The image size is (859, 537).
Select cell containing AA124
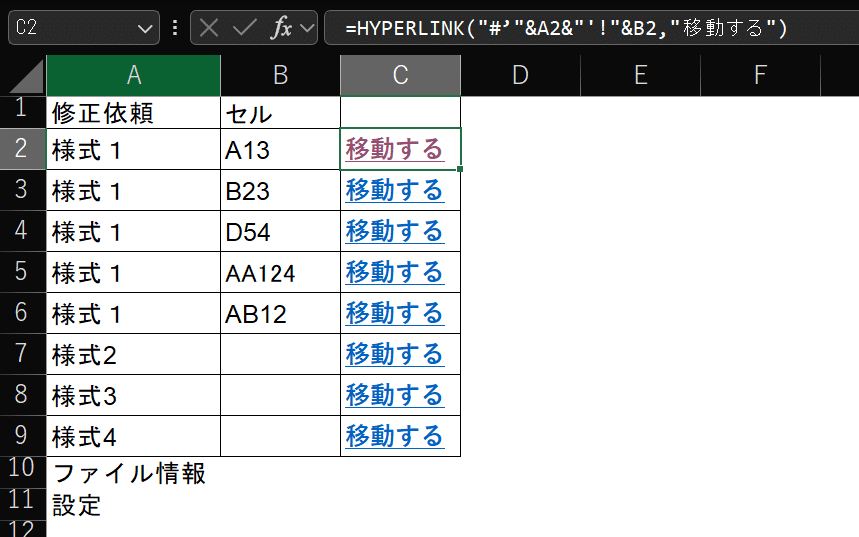click(x=280, y=272)
